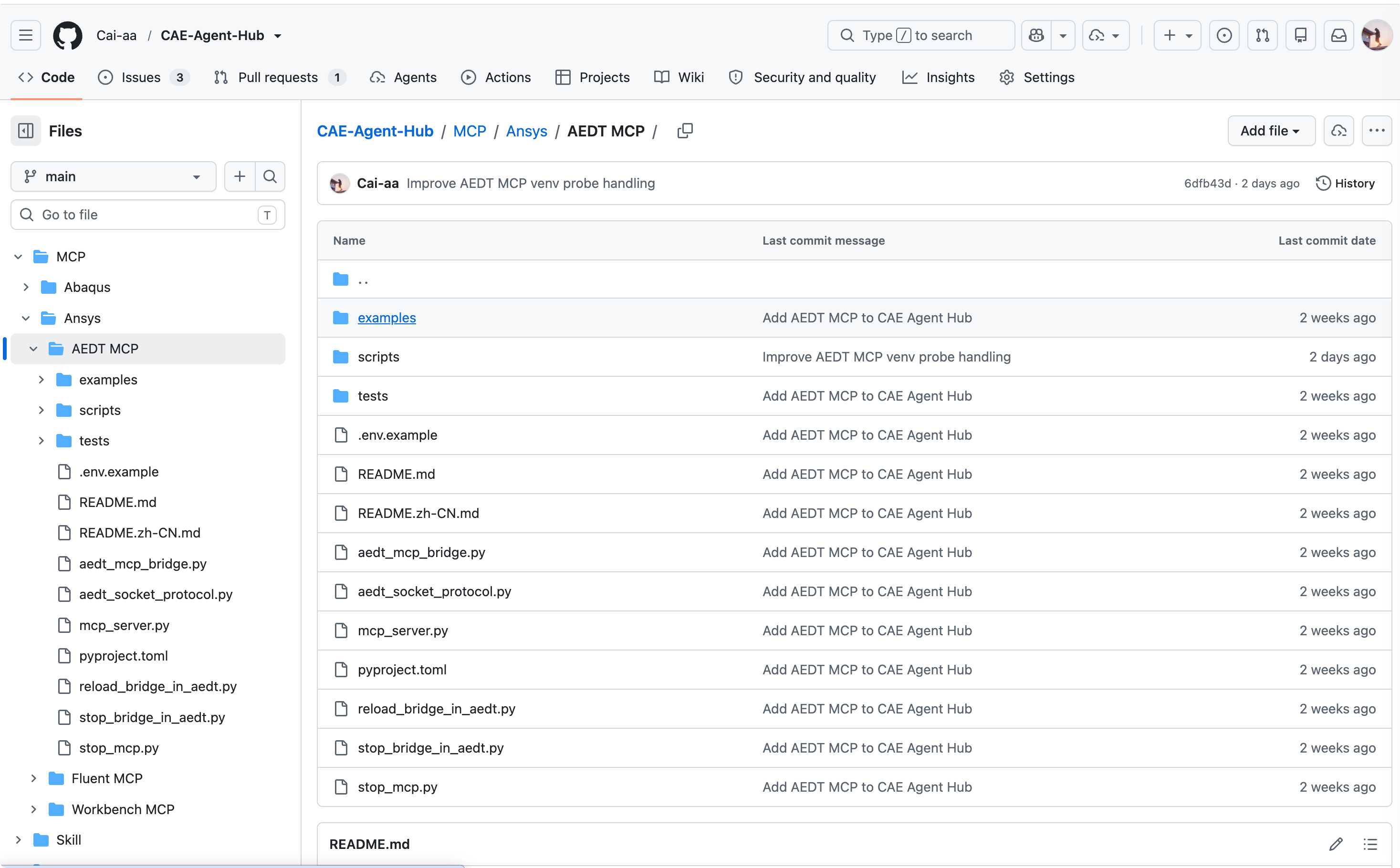1400x868 pixels.
Task: Open the Agents tab
Action: point(403,77)
